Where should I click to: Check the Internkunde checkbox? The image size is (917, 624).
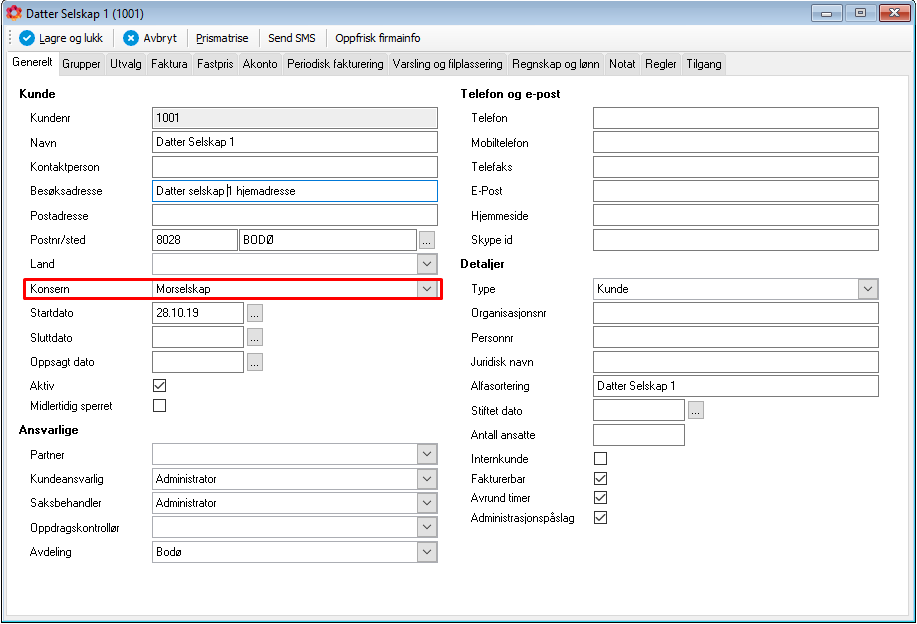(600, 458)
